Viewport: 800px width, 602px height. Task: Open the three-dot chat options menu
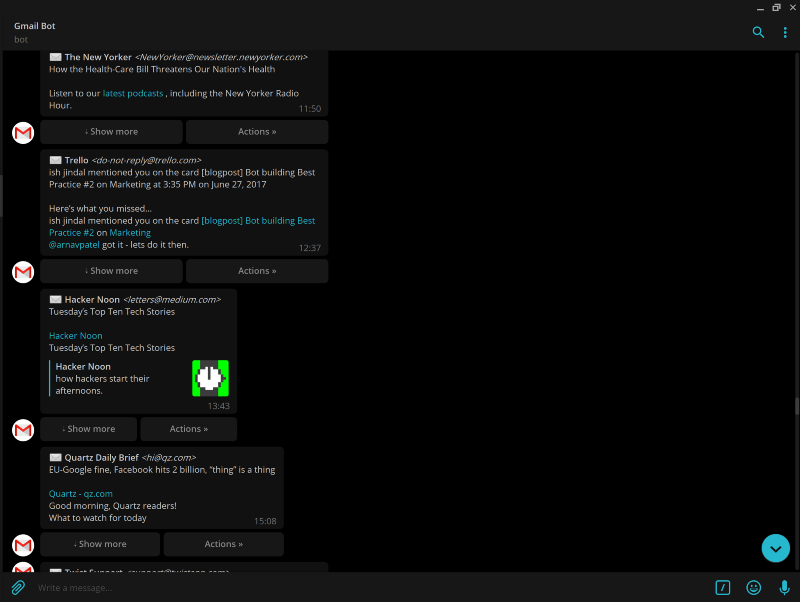pos(785,33)
